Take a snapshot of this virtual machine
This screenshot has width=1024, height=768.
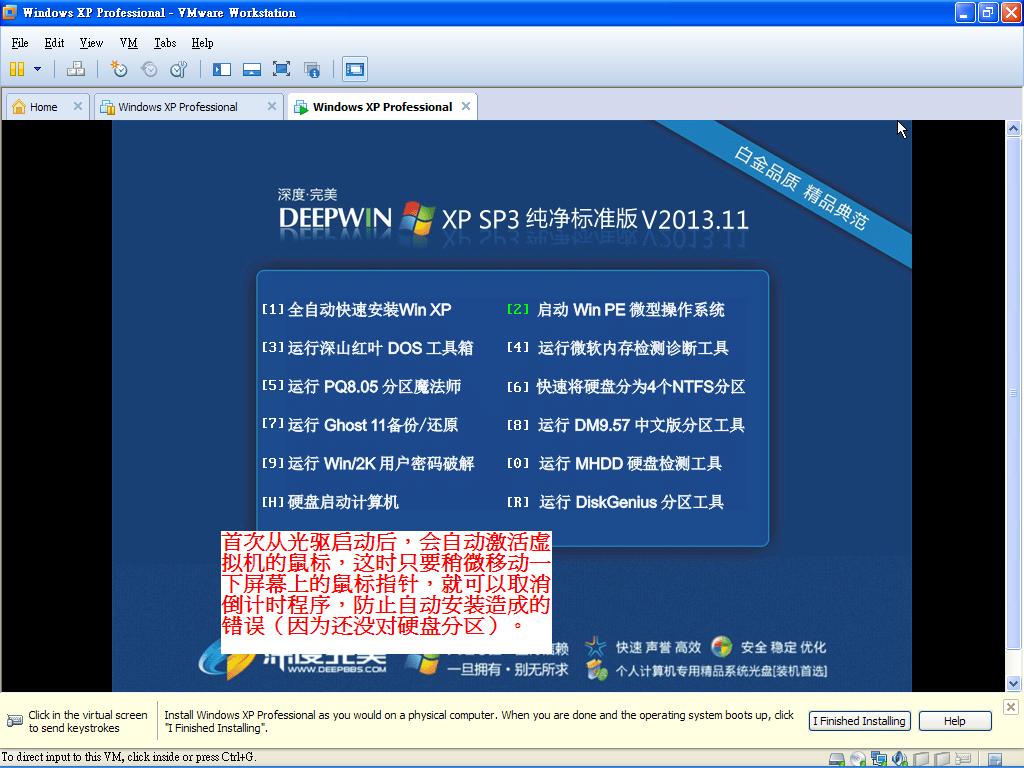click(x=118, y=69)
